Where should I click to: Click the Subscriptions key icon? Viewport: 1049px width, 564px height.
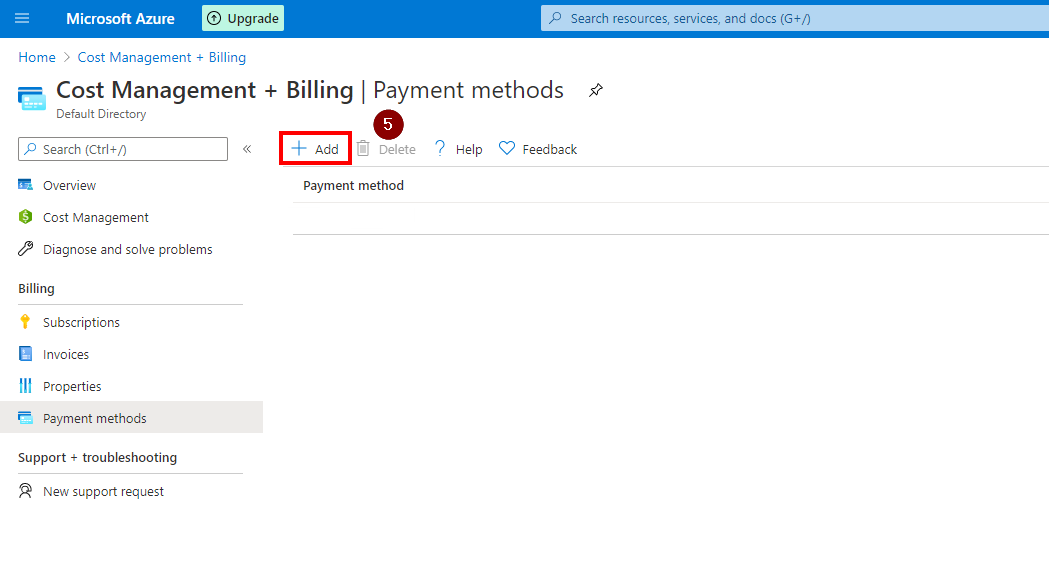tap(25, 322)
